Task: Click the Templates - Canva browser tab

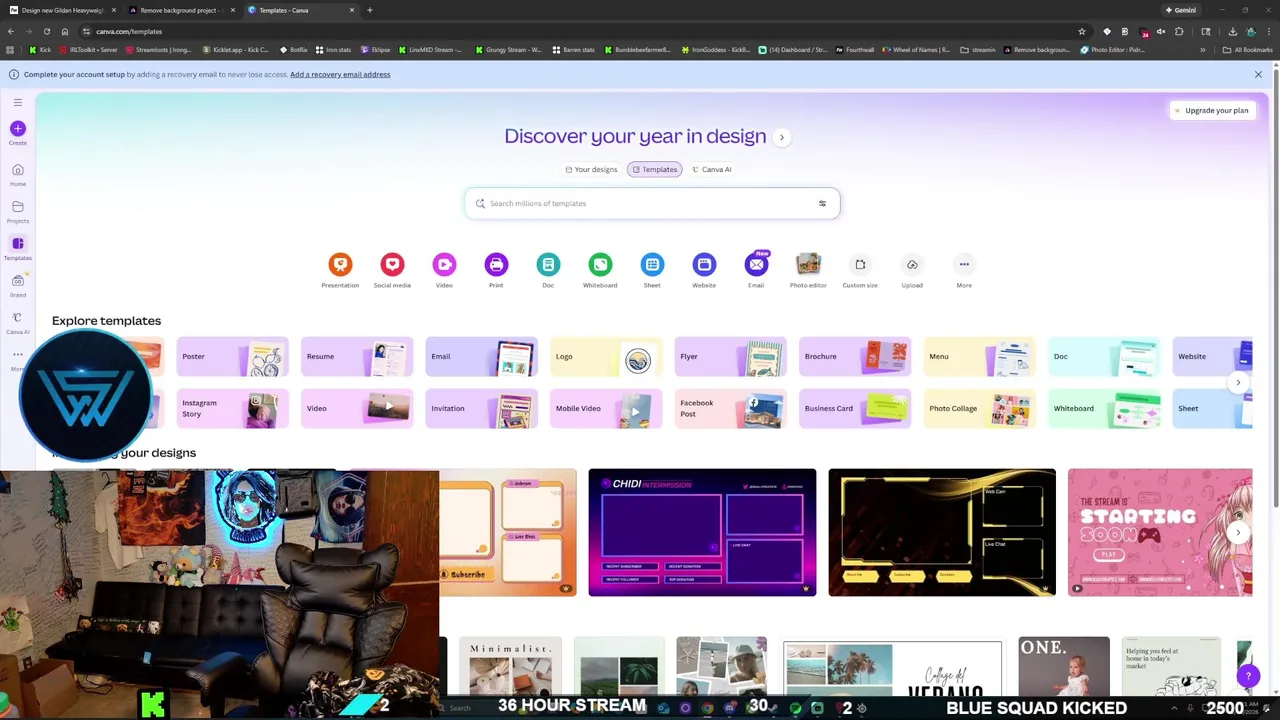Action: click(x=300, y=10)
